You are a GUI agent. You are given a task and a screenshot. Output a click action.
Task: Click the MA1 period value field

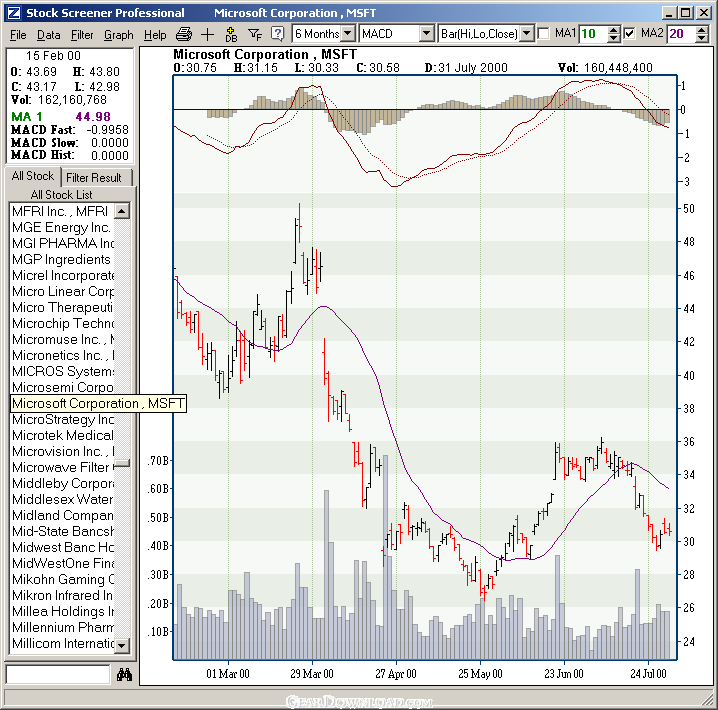pyautogui.click(x=594, y=34)
